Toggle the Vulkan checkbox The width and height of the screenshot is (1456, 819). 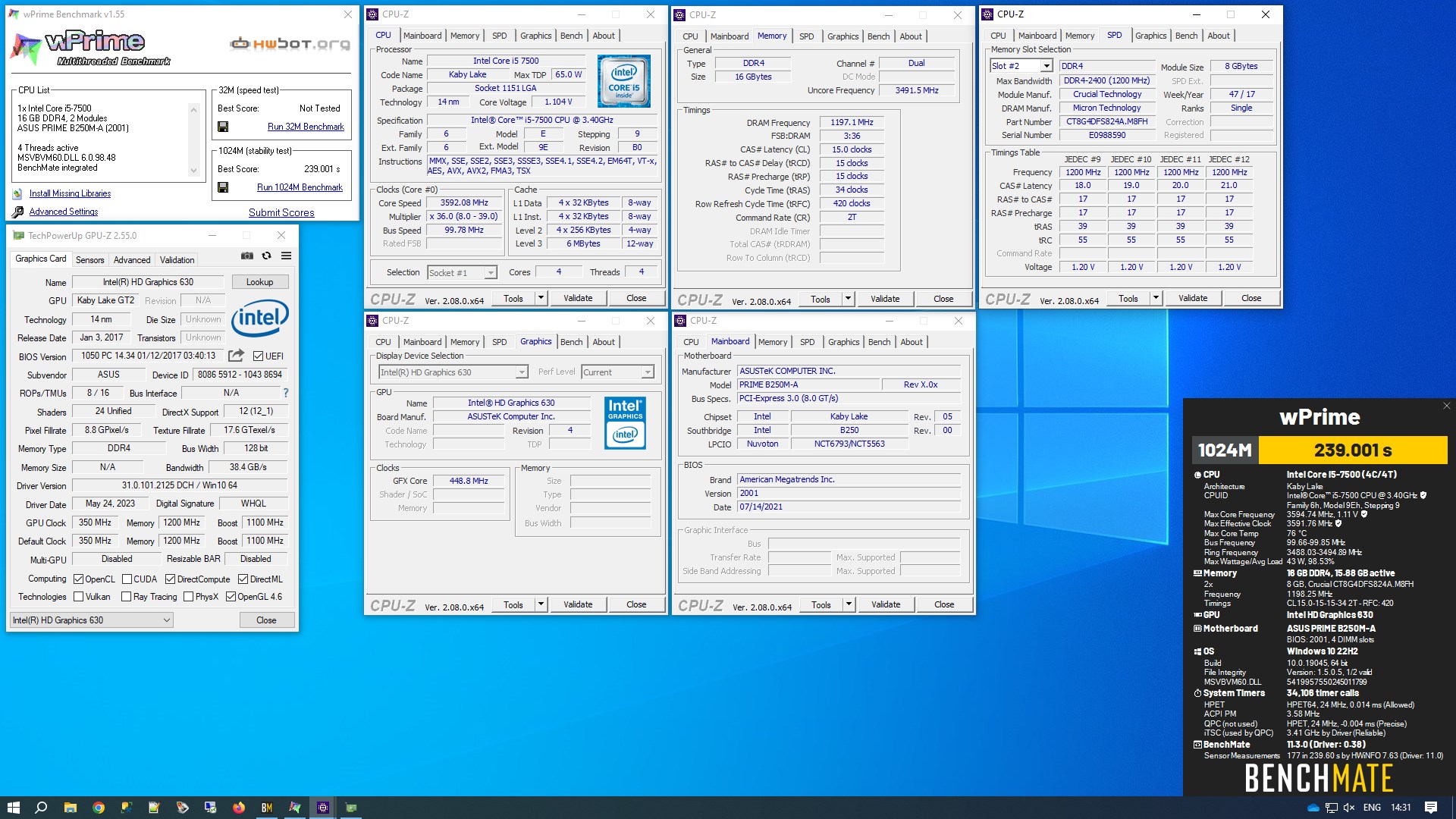tap(78, 597)
